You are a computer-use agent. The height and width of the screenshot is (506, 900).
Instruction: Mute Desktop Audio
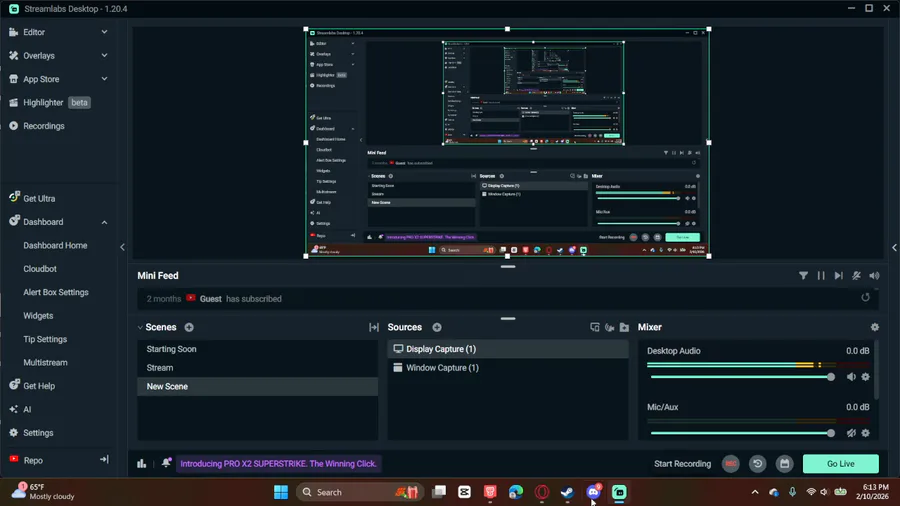click(x=851, y=377)
